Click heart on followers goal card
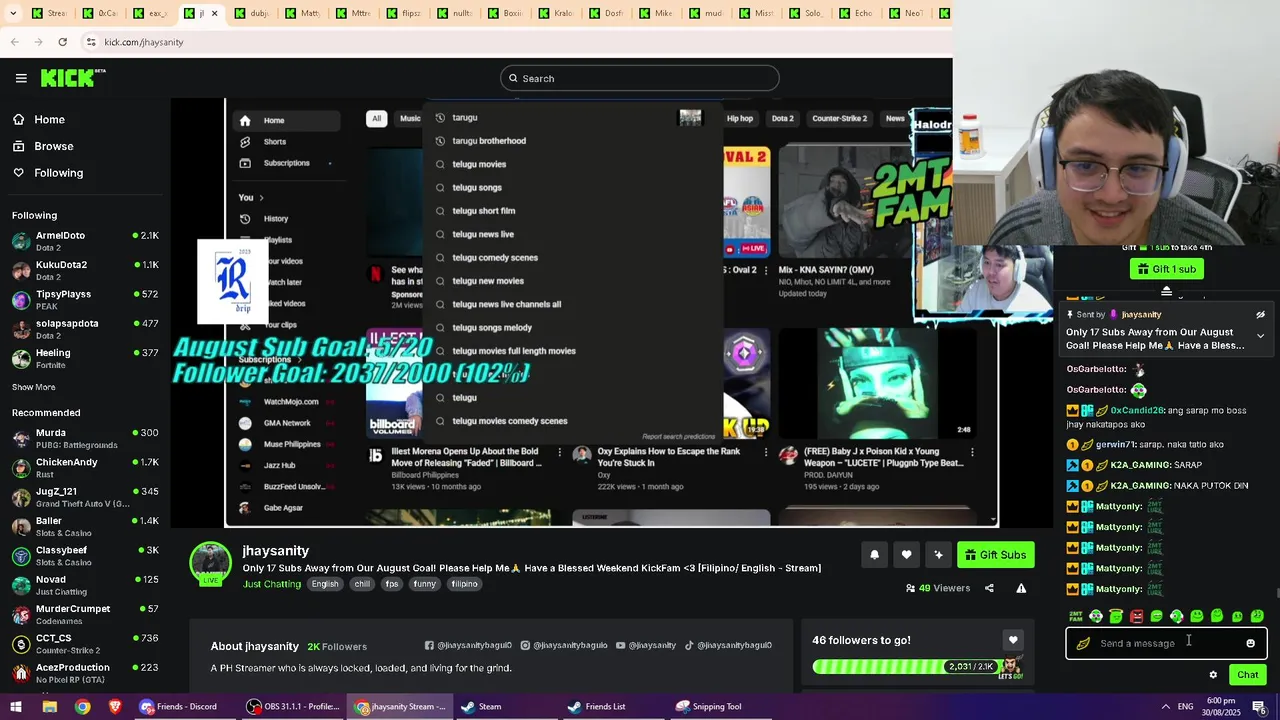 (x=1013, y=640)
